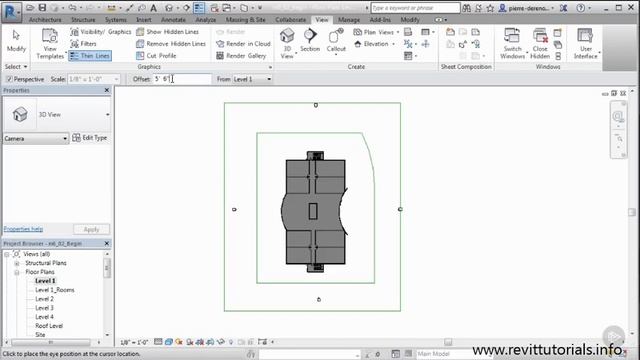Close the Project Browser panel
The width and height of the screenshot is (640, 360).
(107, 243)
